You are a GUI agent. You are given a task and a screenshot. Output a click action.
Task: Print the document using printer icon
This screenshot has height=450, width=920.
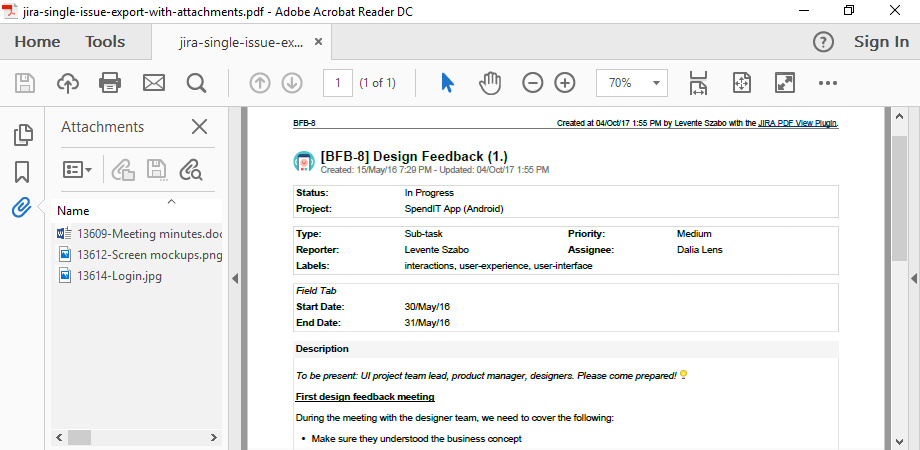110,83
